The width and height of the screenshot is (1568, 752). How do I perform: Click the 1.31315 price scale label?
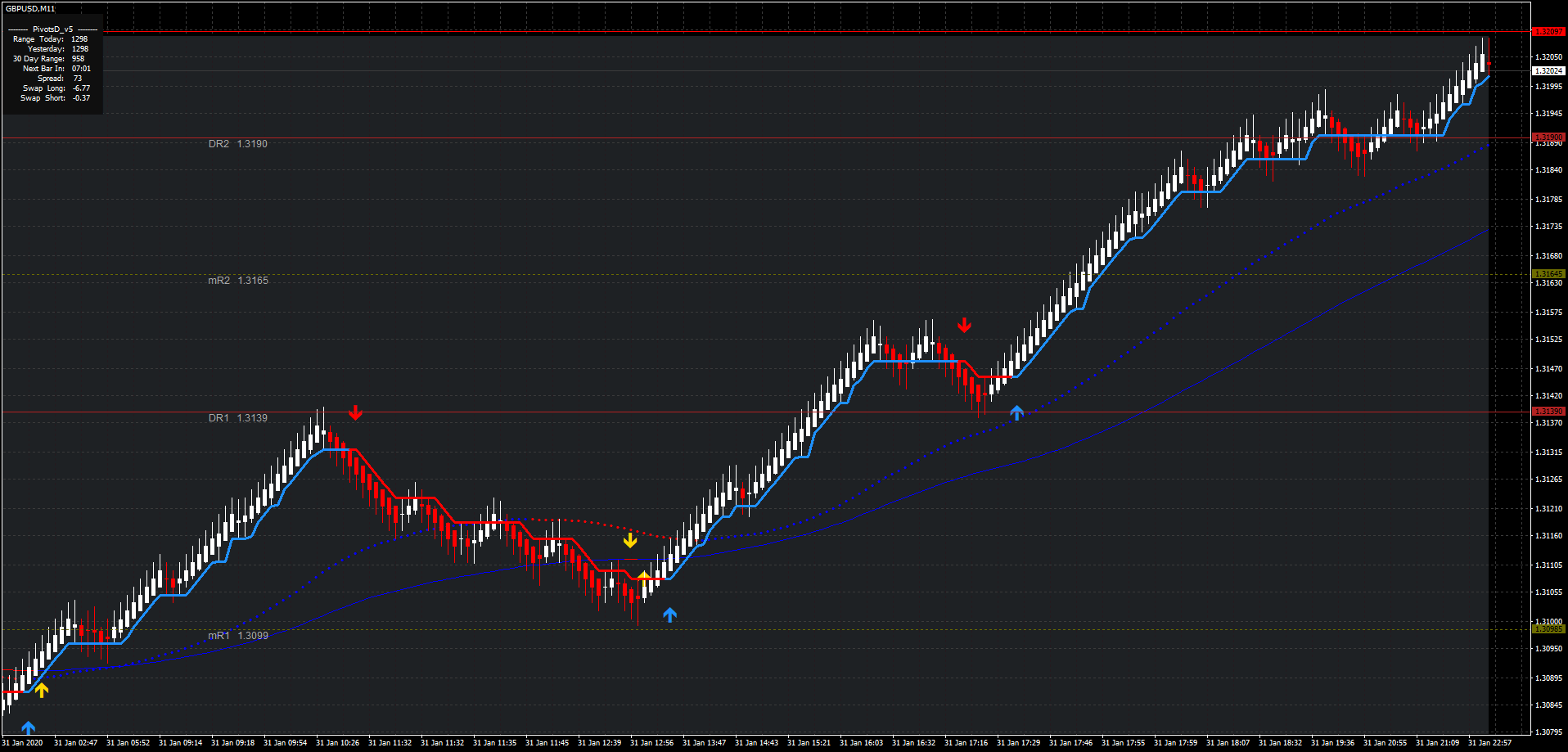coord(1548,453)
